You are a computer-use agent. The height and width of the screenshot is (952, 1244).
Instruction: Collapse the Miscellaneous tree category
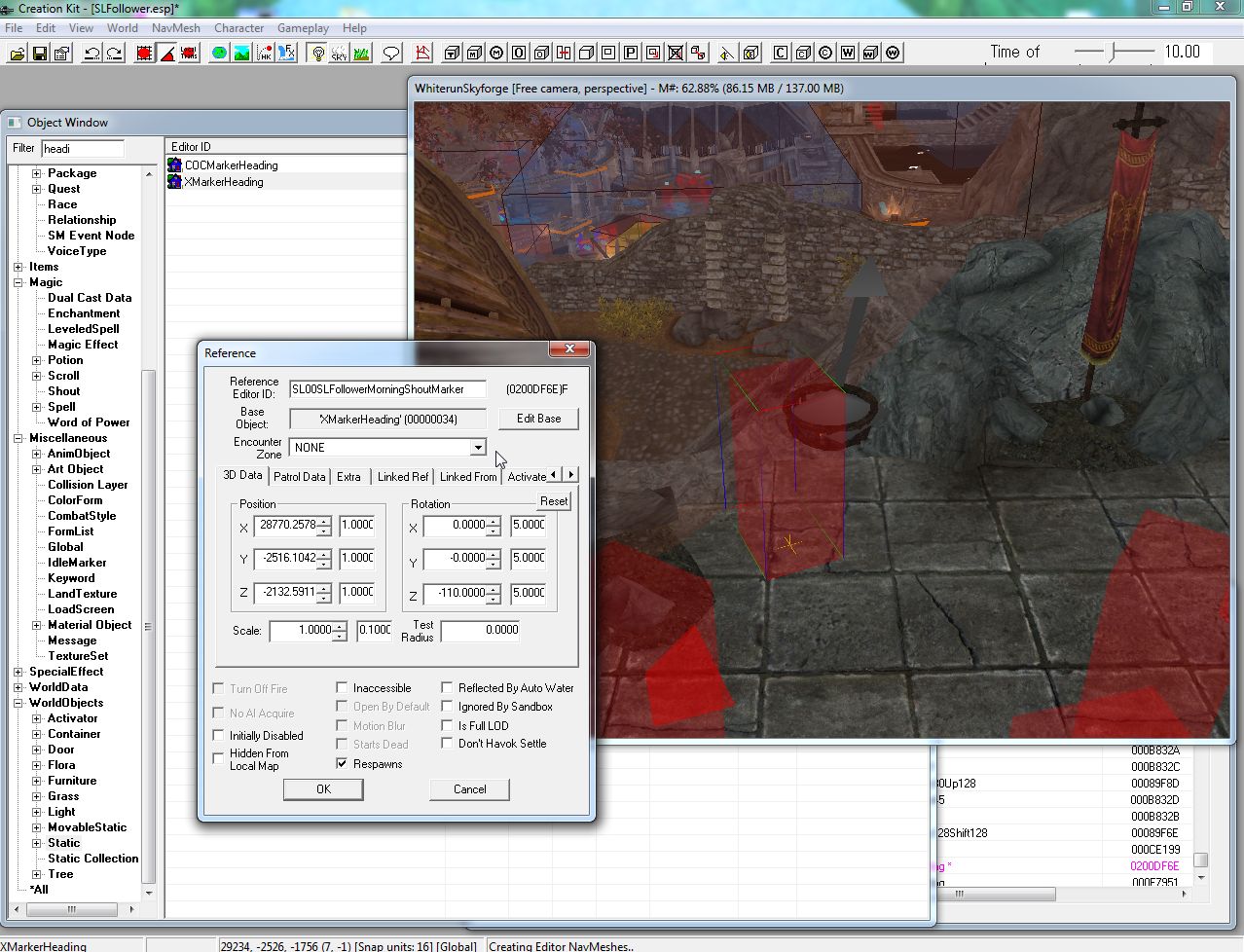point(18,438)
